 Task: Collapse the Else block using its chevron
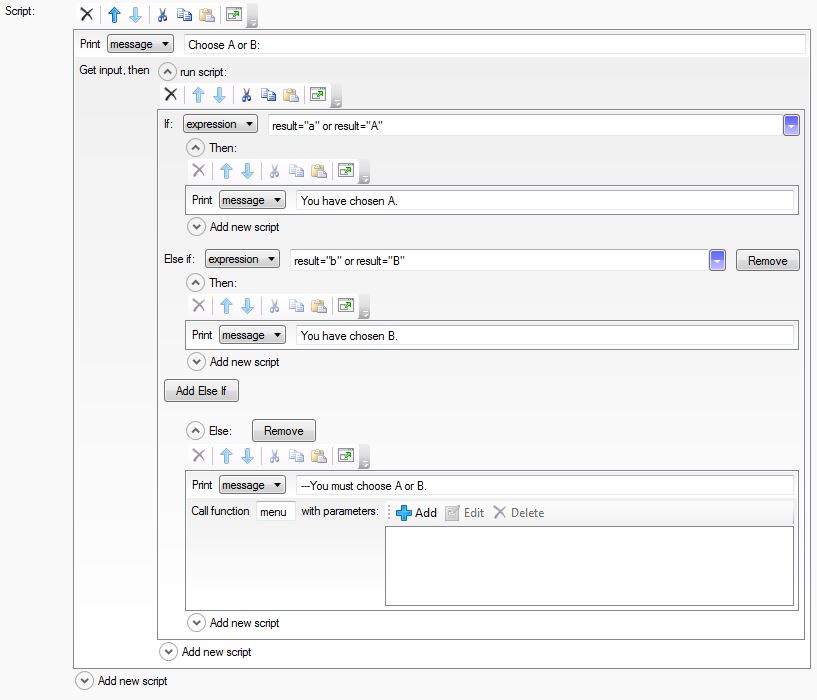[196, 431]
